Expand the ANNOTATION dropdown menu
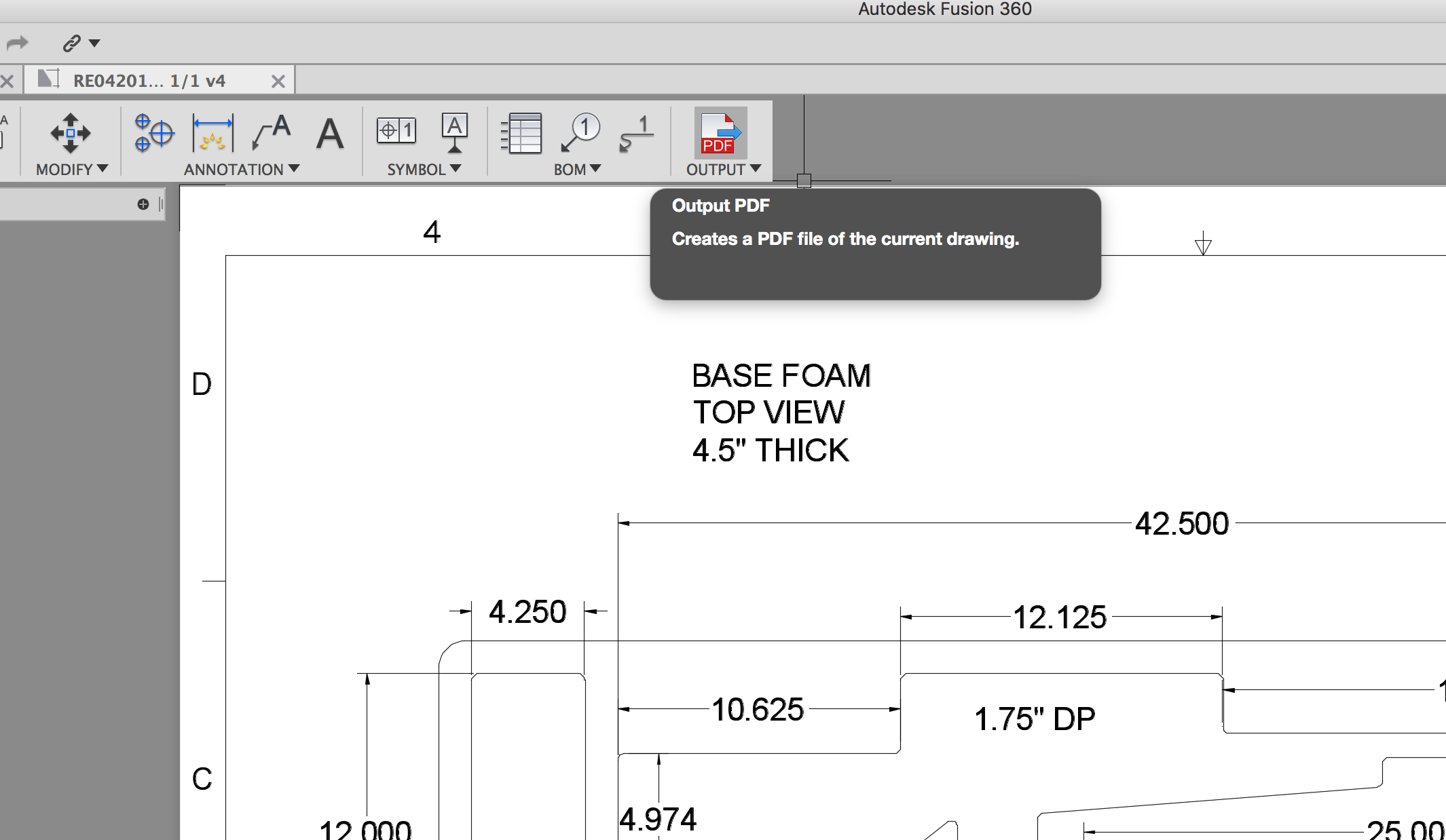 (x=293, y=169)
